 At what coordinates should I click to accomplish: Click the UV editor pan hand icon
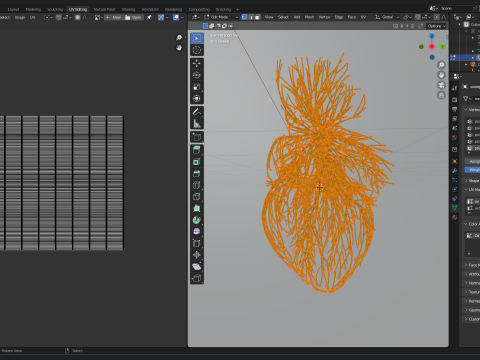179,48
